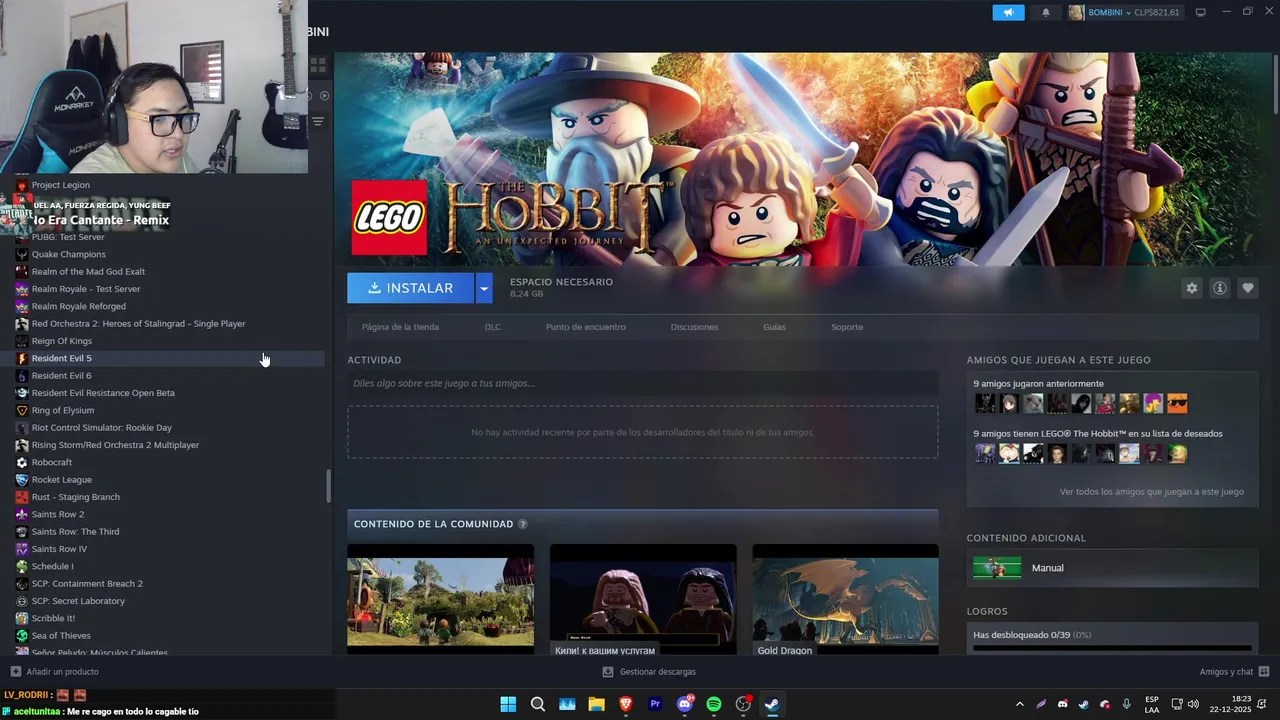Switch to Big Picture mode icon
This screenshot has width=1280, height=720.
click(x=1201, y=12)
